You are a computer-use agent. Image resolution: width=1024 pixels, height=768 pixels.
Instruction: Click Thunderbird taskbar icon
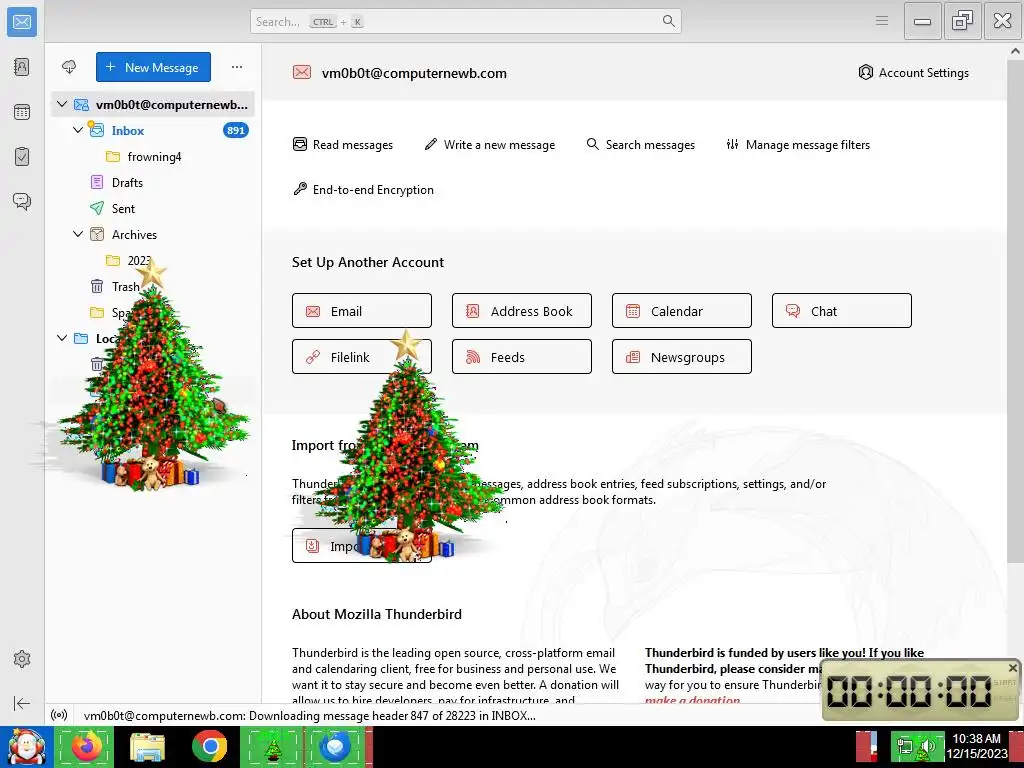click(336, 746)
